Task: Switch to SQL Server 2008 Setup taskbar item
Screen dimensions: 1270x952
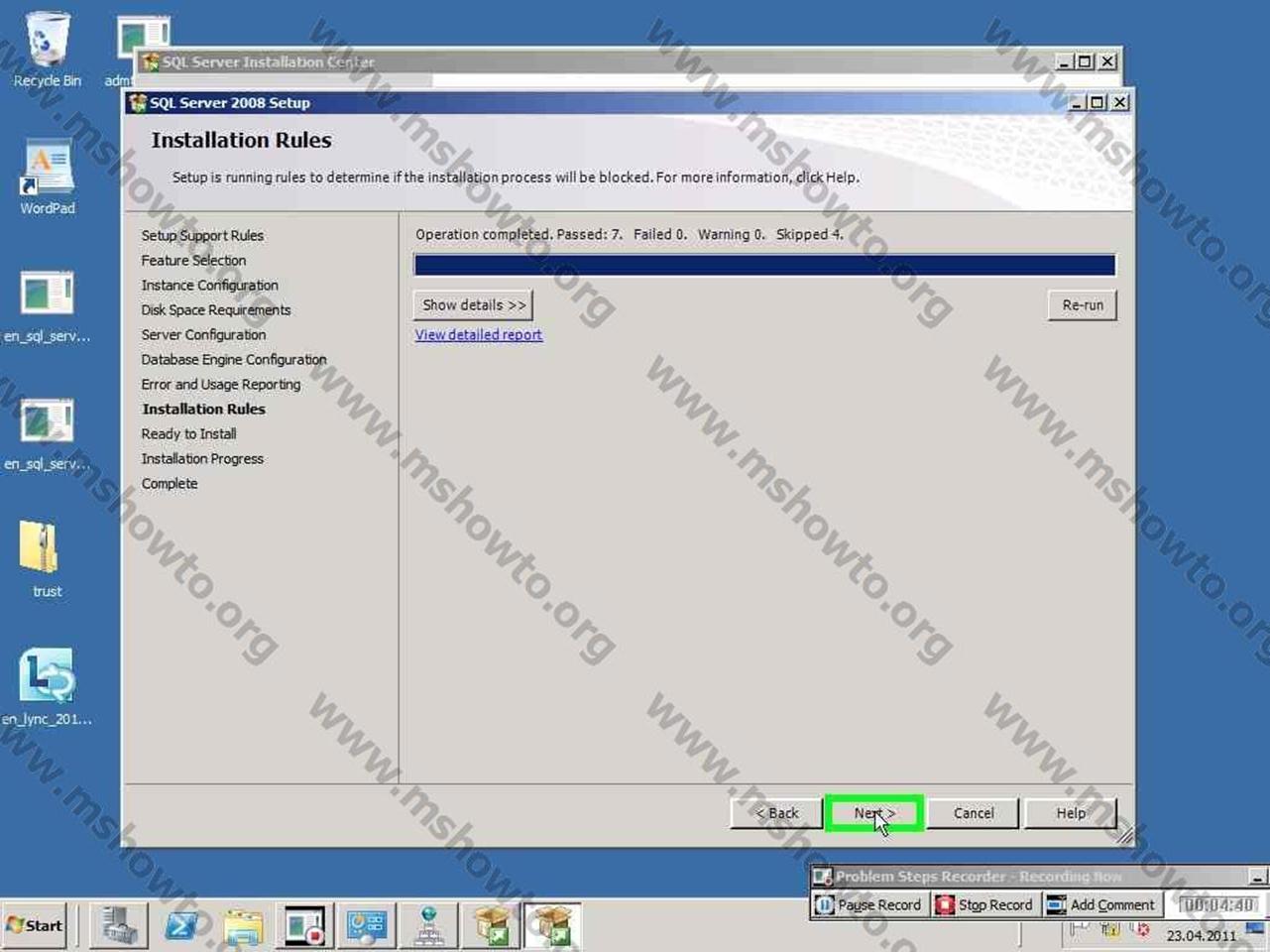Action: [x=552, y=926]
